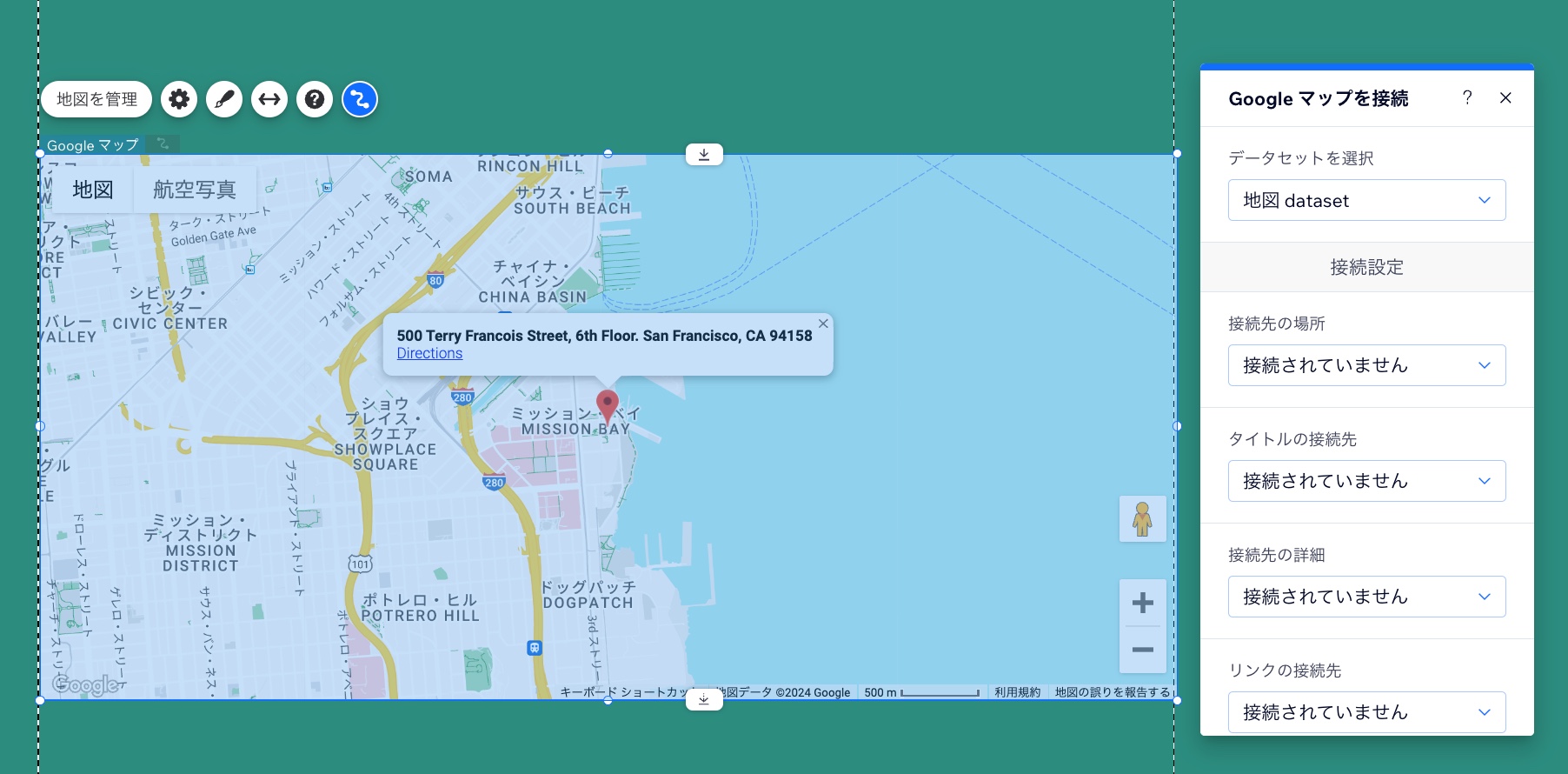
Task: Click the 地図を管理 button
Action: coord(96,99)
